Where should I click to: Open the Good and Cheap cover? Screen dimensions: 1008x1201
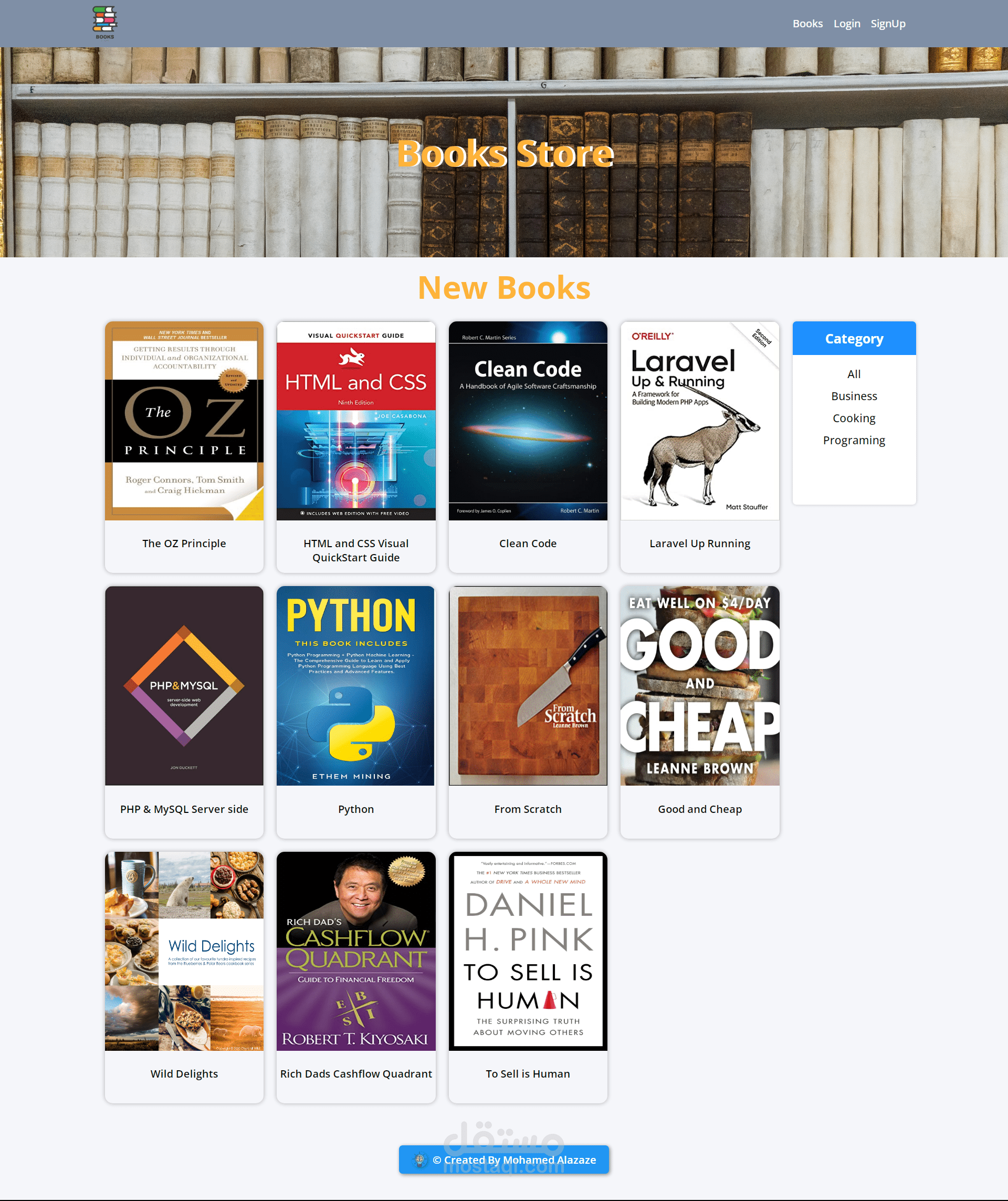700,686
